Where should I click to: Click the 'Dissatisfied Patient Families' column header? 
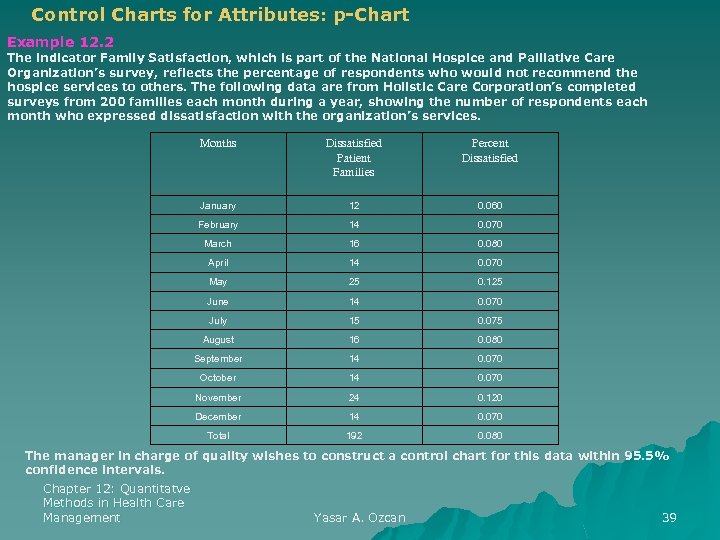tap(354, 158)
